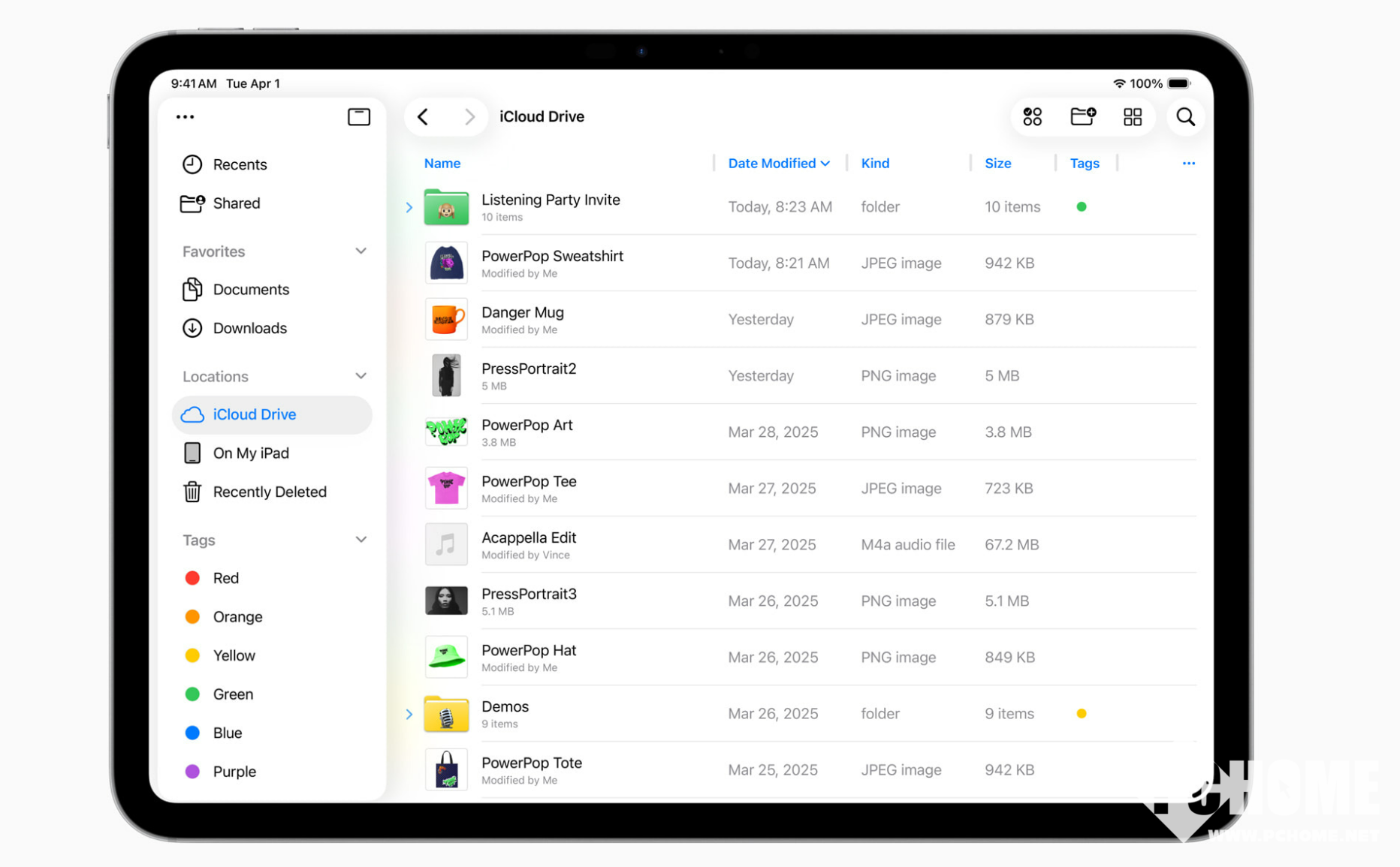Open the Danger Mug thumbnail
Viewport: 1400px width, 867px height.
[446, 320]
